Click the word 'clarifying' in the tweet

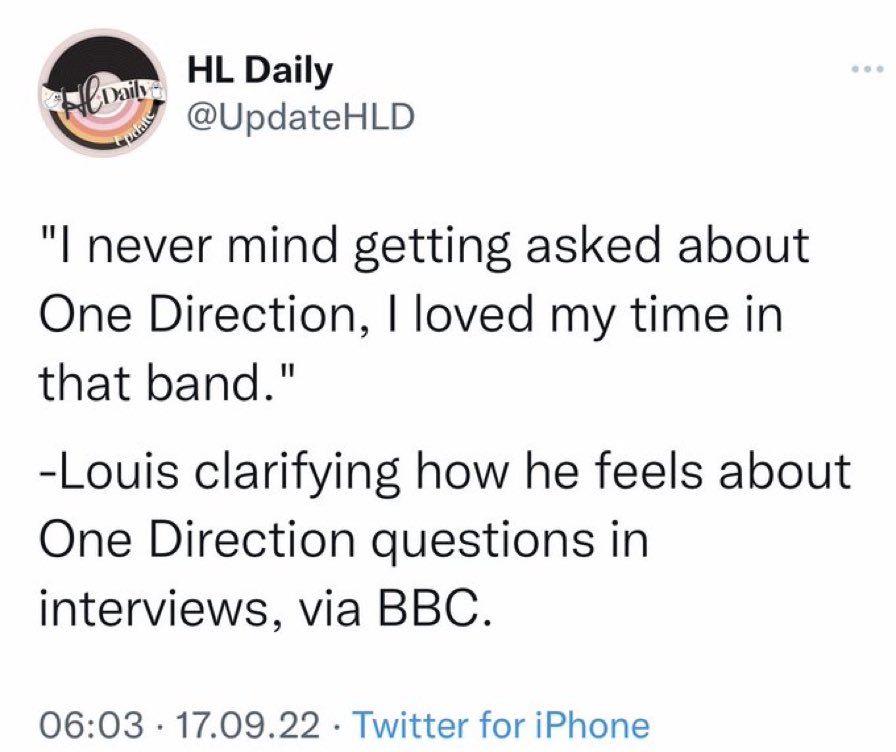[x=297, y=474]
